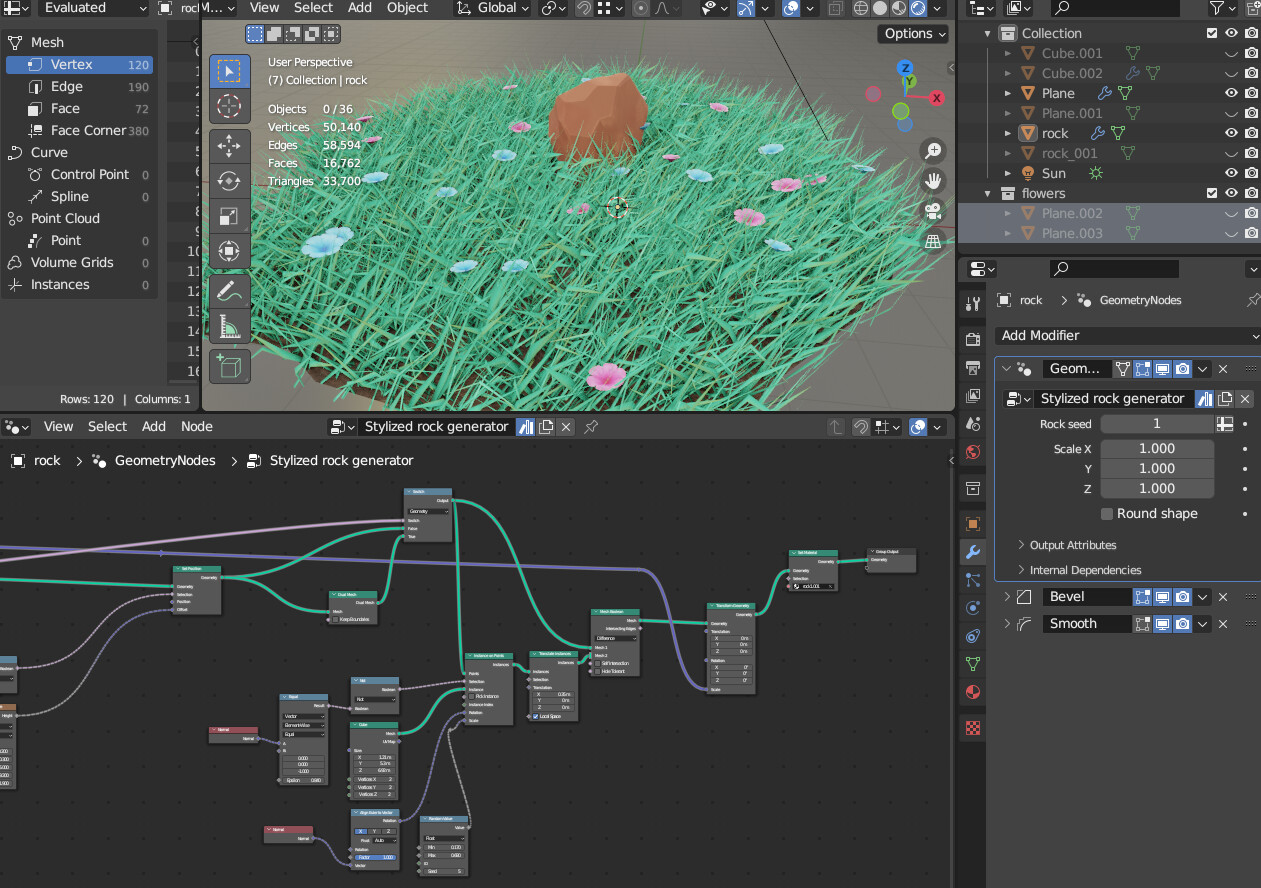
Task: Click the search field in the Properties editor
Action: tap(1113, 268)
